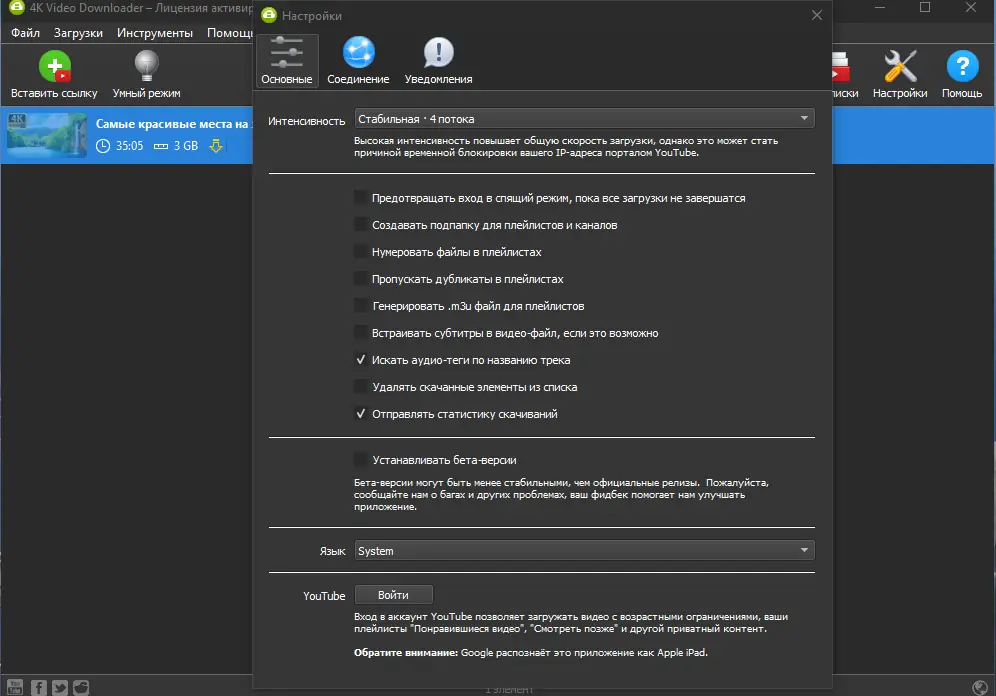Open the Помощь question mark icon
The height and width of the screenshot is (696, 996).
coord(962,66)
